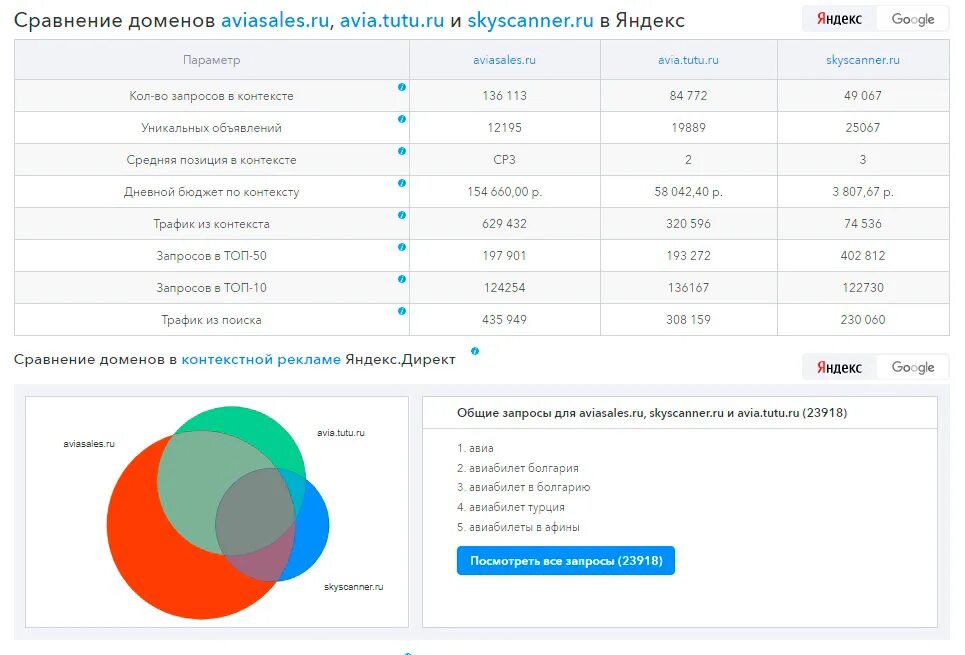Click search traffic value 435 949
Viewport: 965px width, 655px height.
[x=504, y=320]
